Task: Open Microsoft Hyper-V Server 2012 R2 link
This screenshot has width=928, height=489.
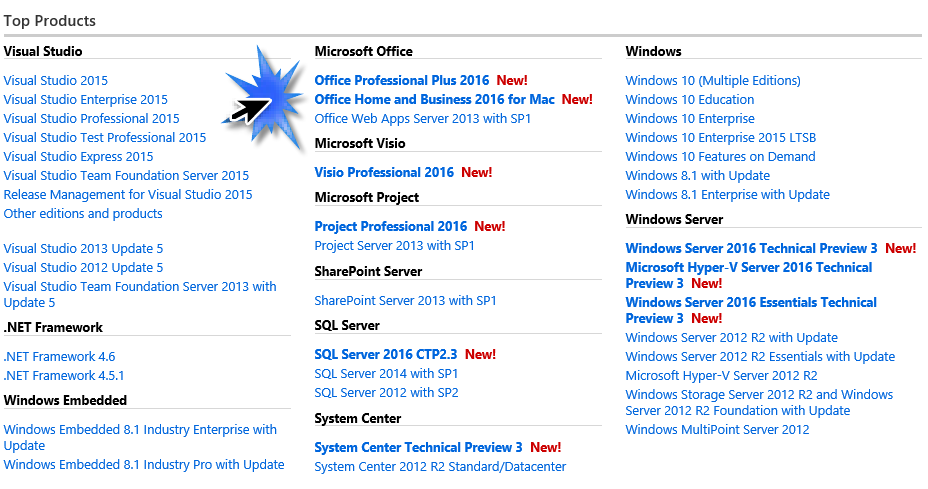Action: 721,376
